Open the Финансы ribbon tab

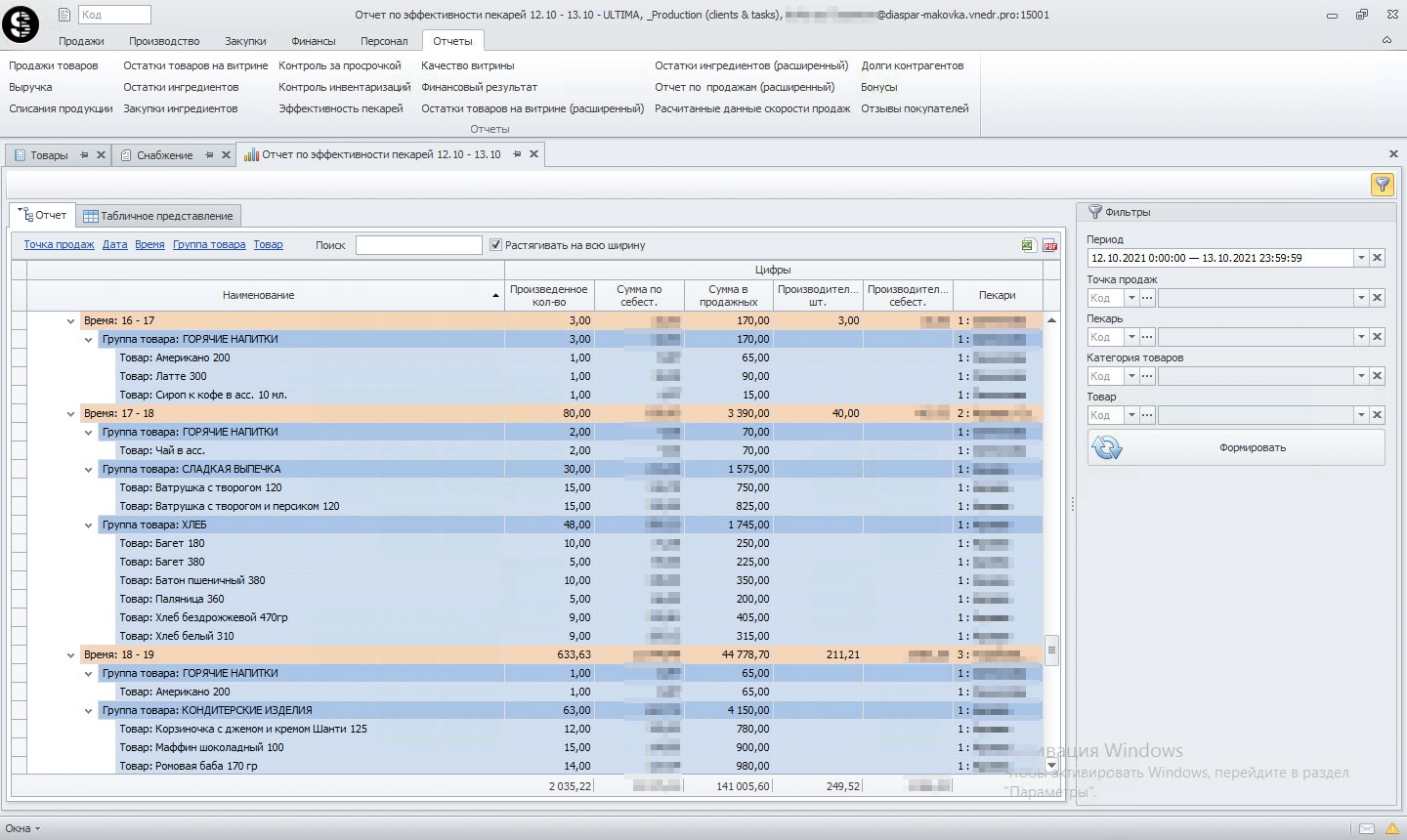click(x=313, y=41)
